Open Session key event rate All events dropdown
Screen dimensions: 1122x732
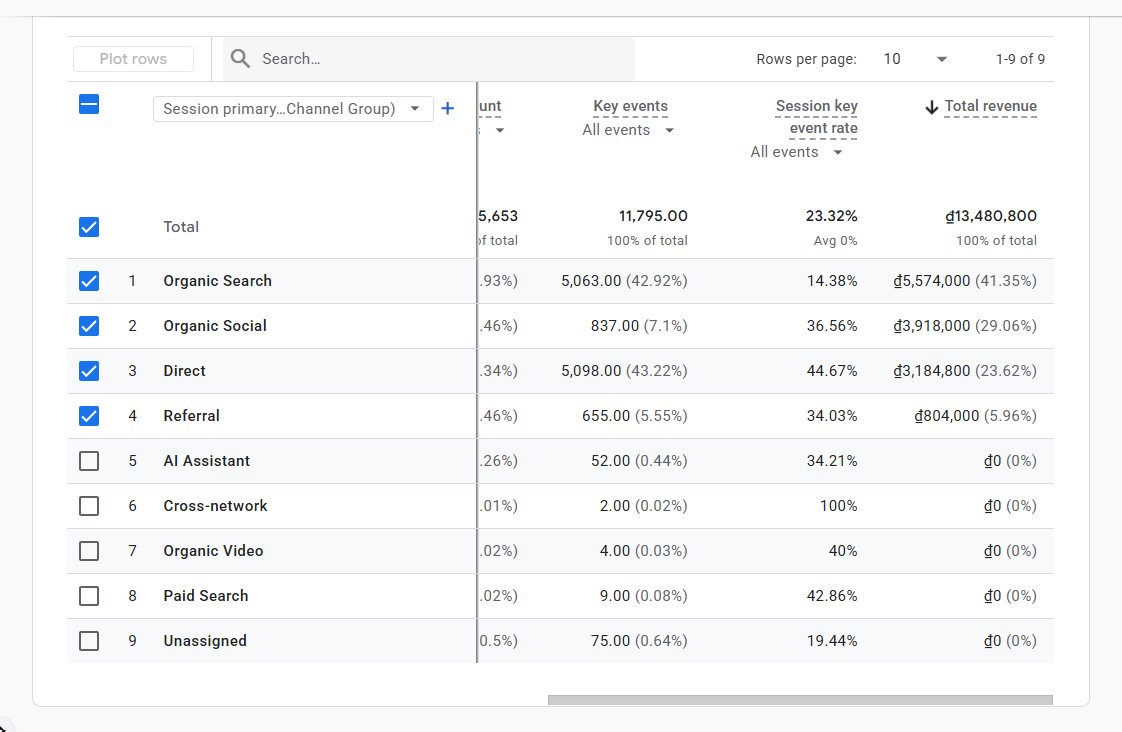(796, 152)
